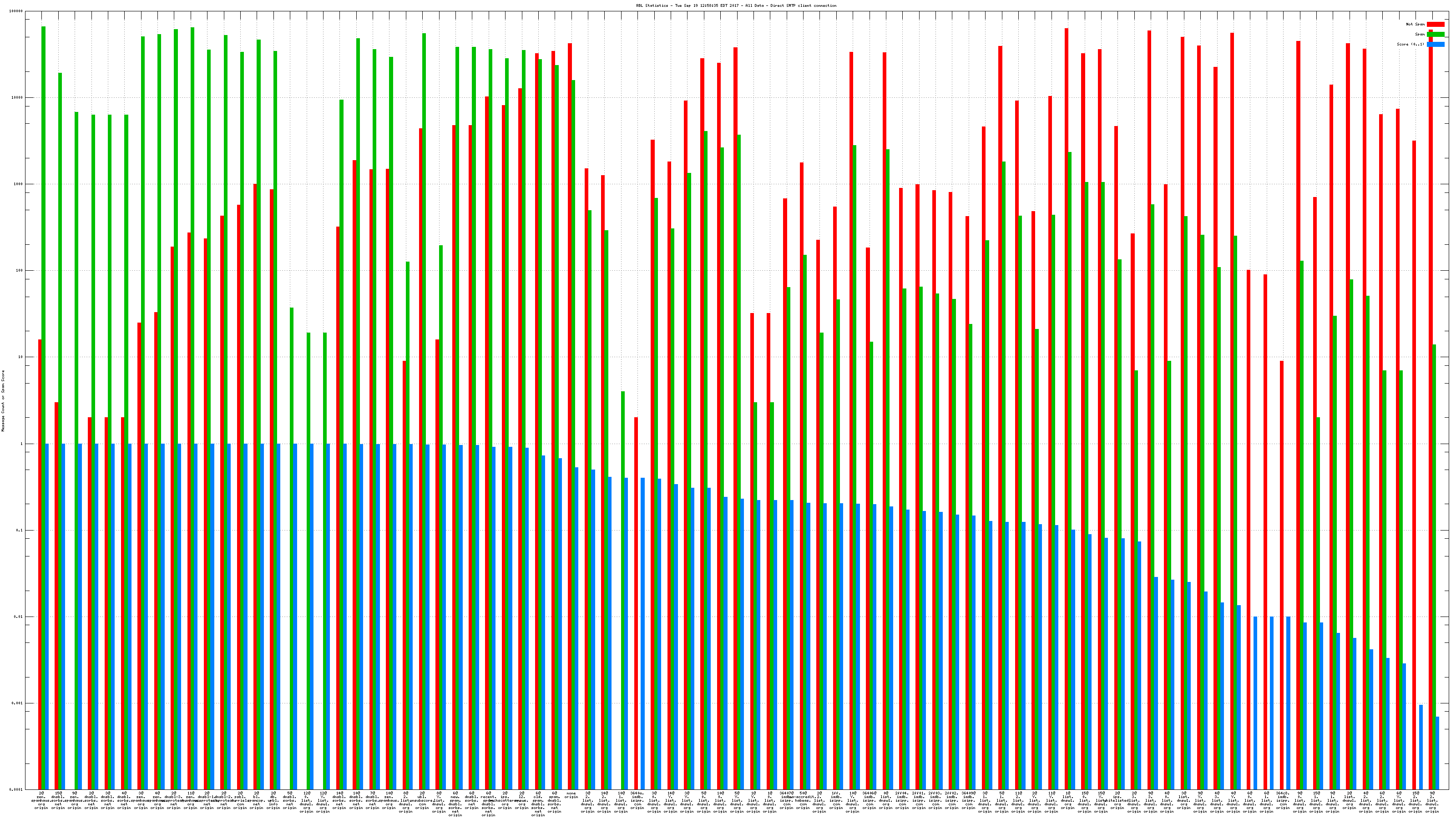Click the 100000 y-axis tick label
Viewport: 1456px width, 819px height.
(x=16, y=11)
